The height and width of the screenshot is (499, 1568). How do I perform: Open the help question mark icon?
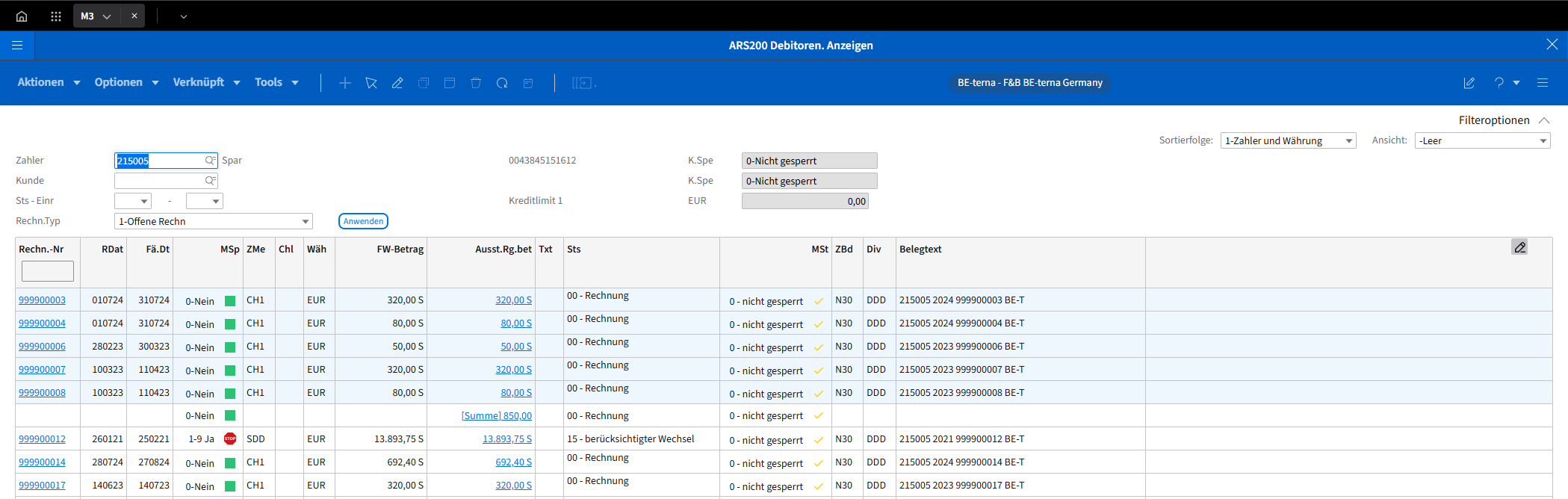tap(1499, 83)
